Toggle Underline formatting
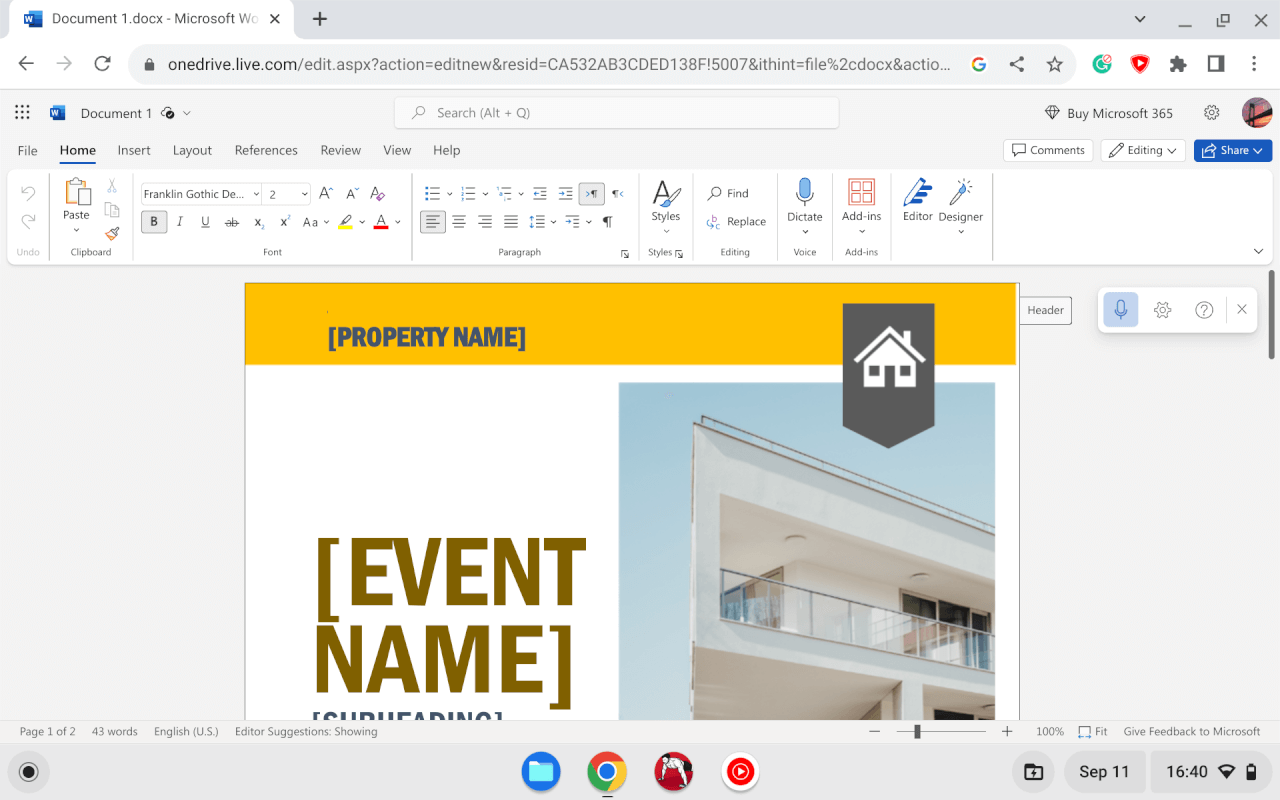This screenshot has height=800, width=1280. (206, 222)
